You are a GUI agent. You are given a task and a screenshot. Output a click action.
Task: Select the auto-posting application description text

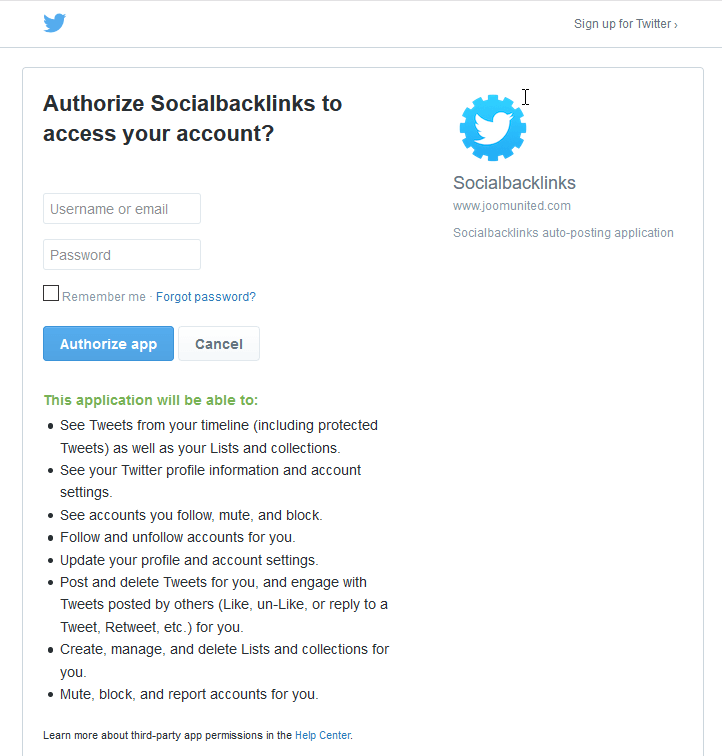pos(563,233)
